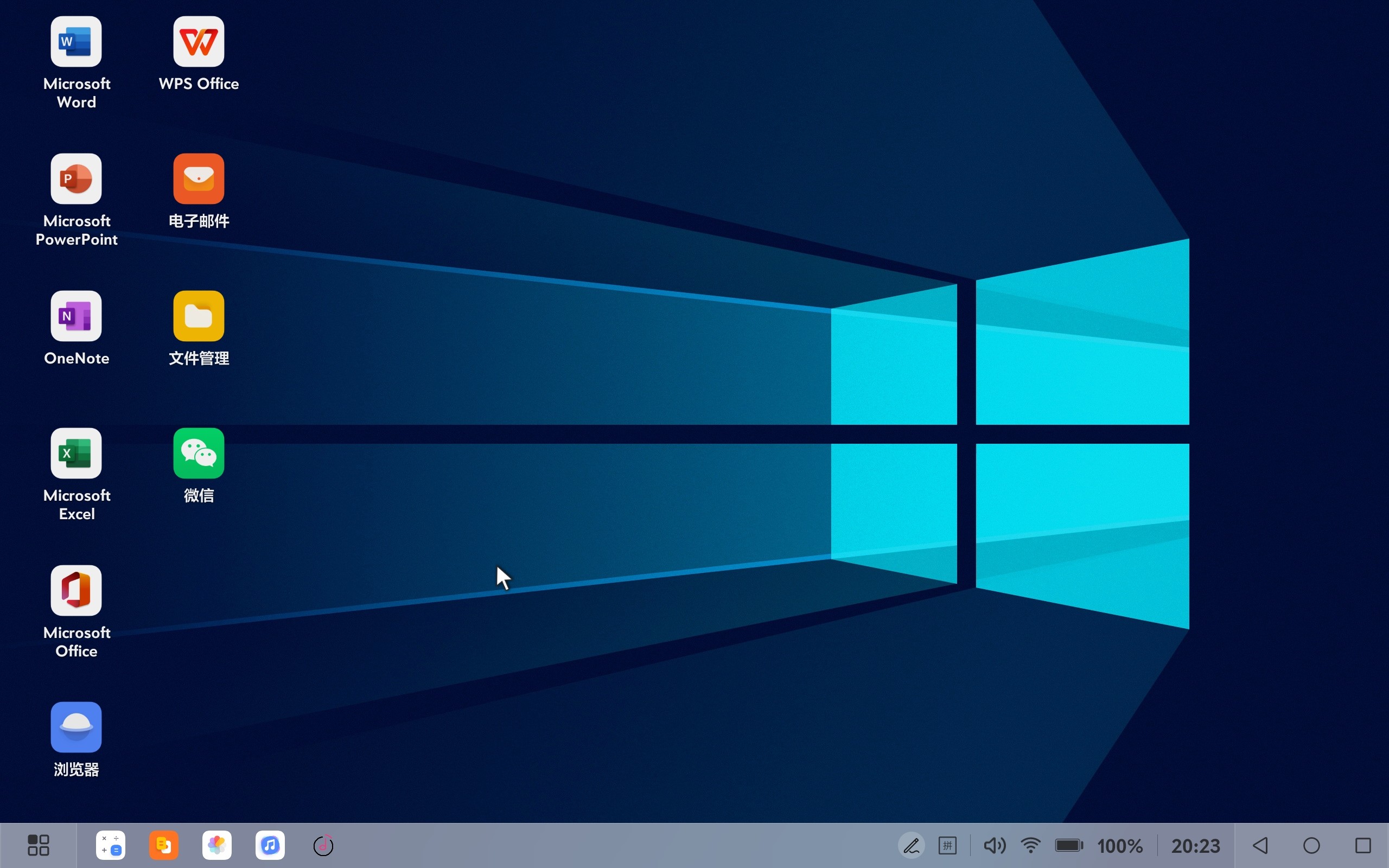The height and width of the screenshot is (868, 1389).
Task: Open the Calculator app in the taskbar
Action: (111, 845)
